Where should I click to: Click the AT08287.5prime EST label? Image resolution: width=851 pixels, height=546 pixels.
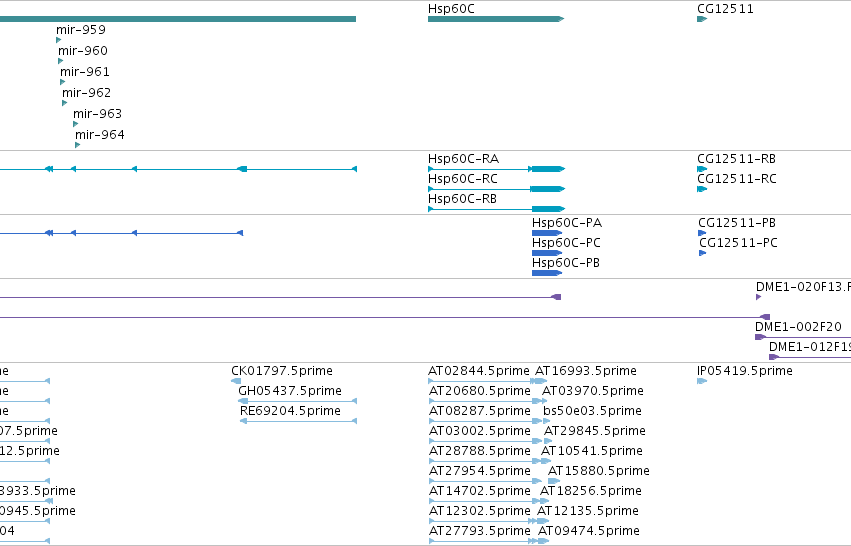(480, 411)
